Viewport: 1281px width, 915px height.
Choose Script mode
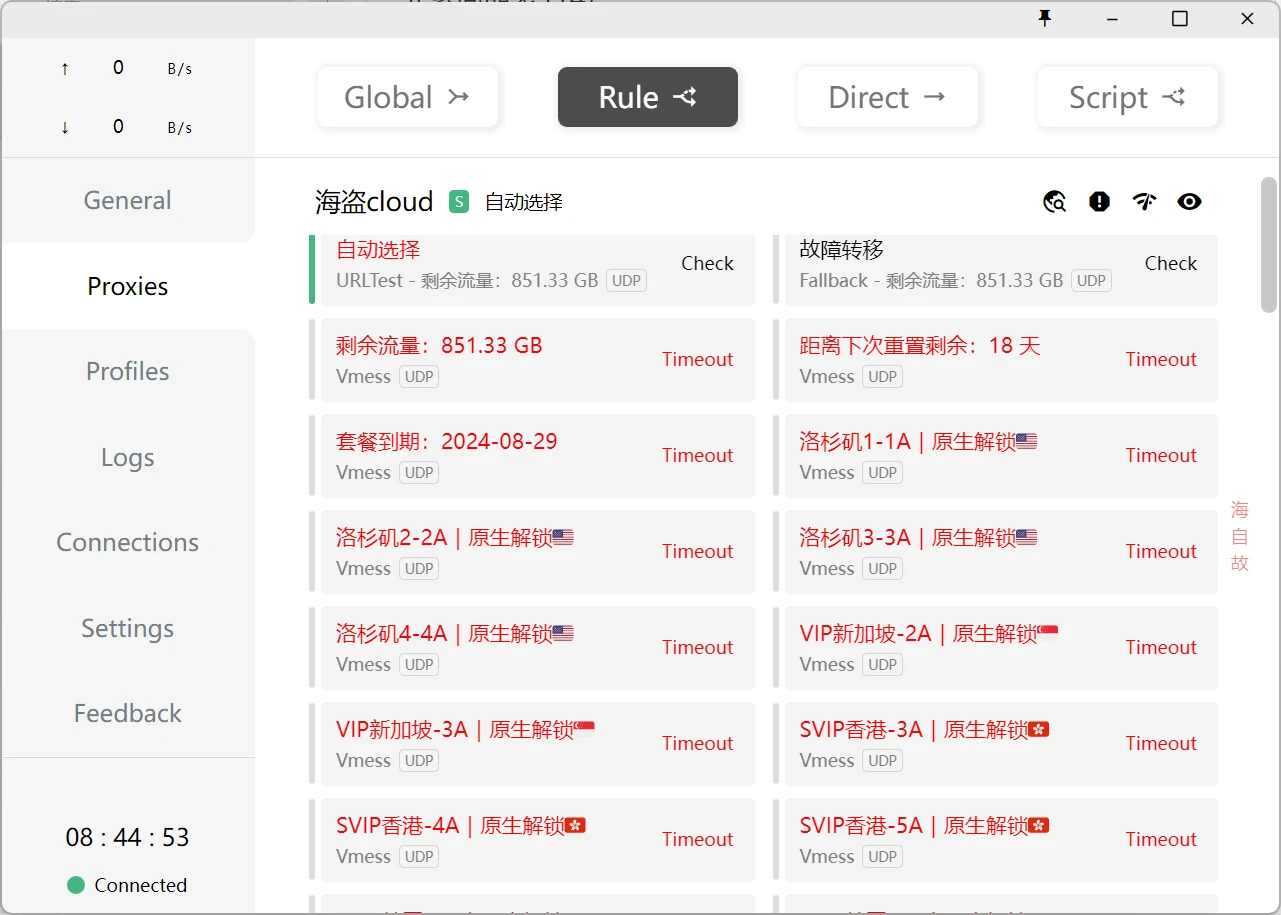(x=1128, y=97)
